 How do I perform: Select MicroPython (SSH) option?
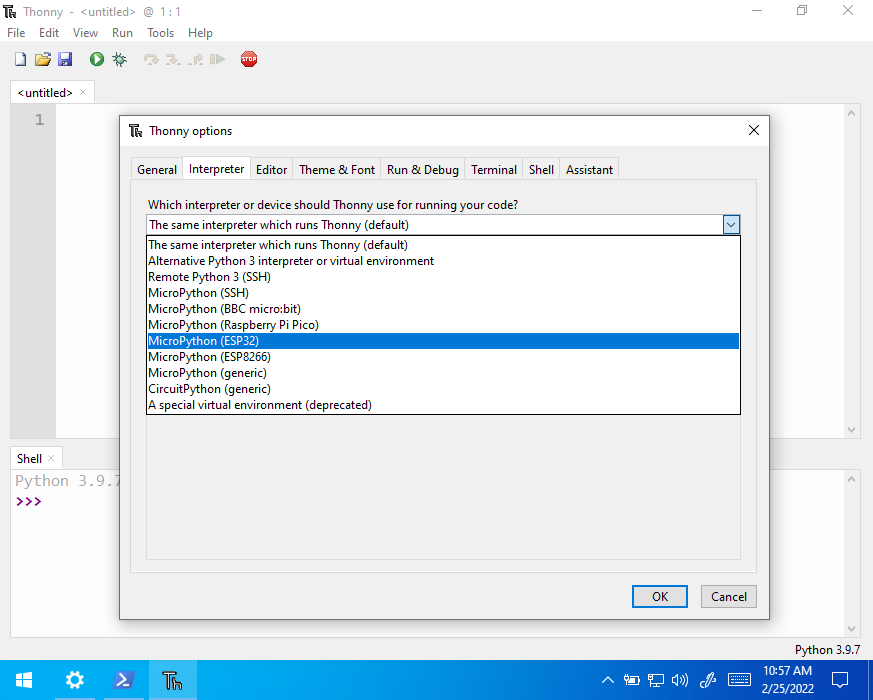443,293
